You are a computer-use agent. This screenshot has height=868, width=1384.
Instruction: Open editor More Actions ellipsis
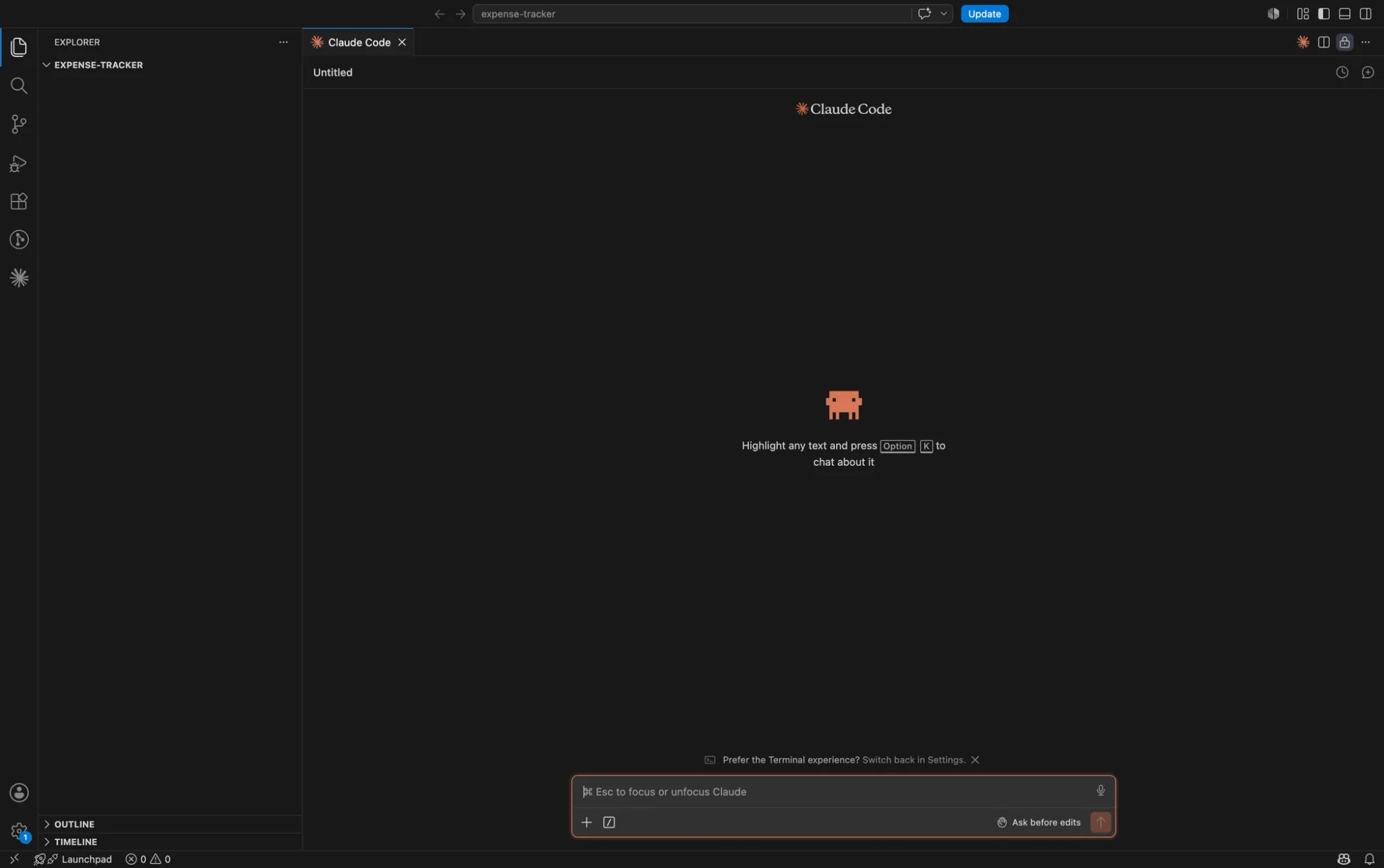(x=1365, y=42)
